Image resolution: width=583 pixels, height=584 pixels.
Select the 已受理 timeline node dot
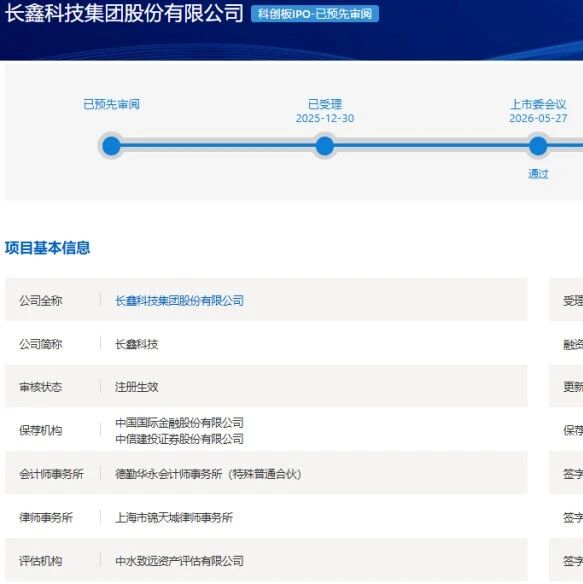point(324,146)
